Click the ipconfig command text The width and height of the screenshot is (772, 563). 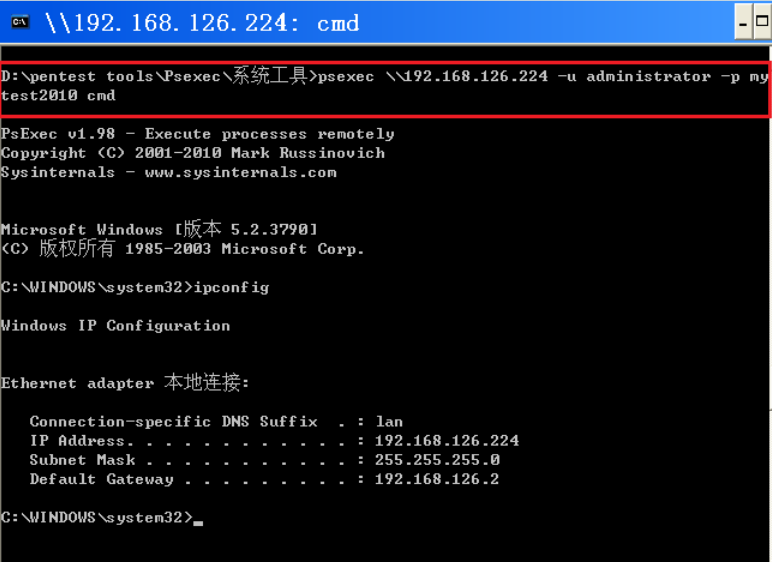231,287
